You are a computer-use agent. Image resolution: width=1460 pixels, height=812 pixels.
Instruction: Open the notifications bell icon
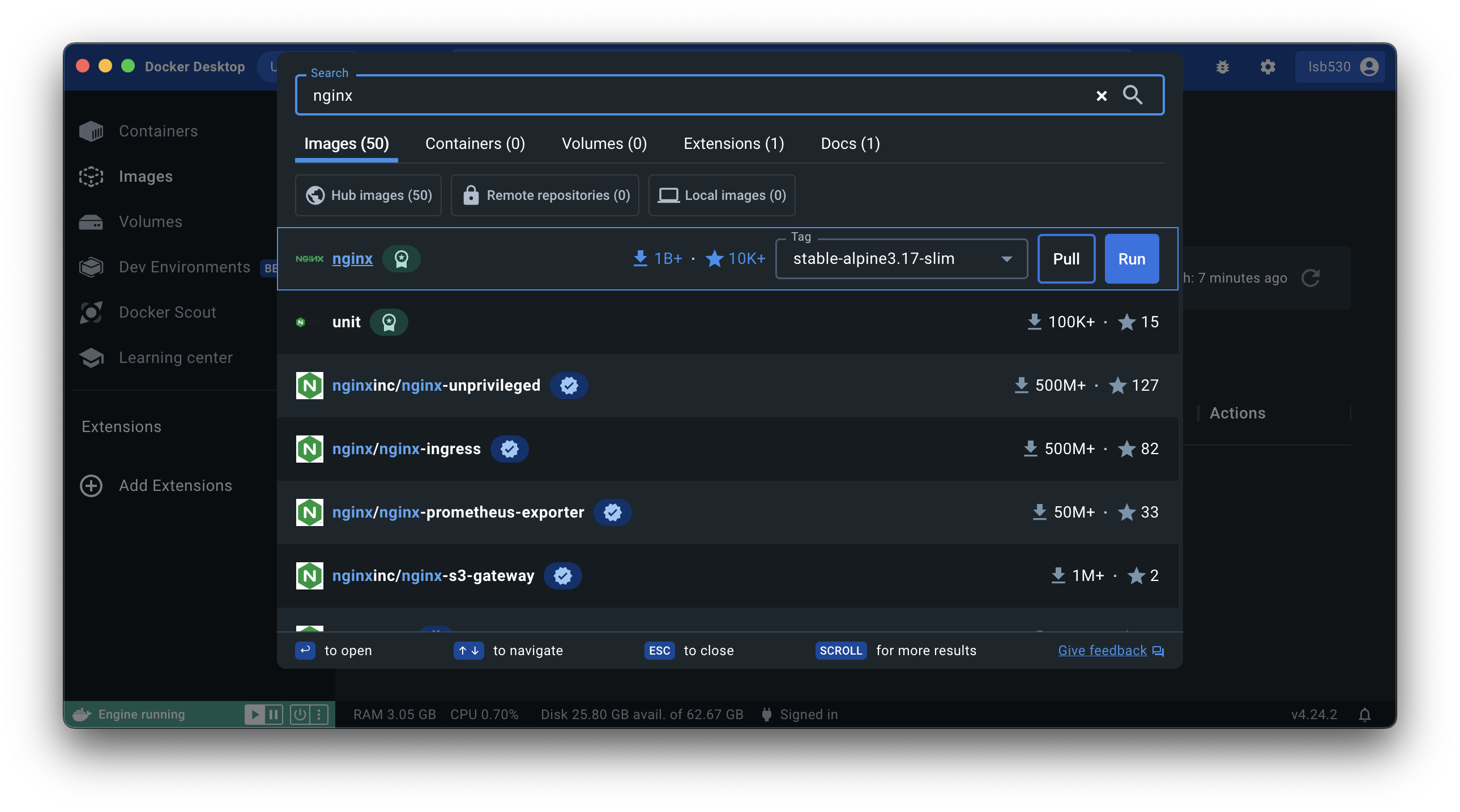coord(1365,715)
